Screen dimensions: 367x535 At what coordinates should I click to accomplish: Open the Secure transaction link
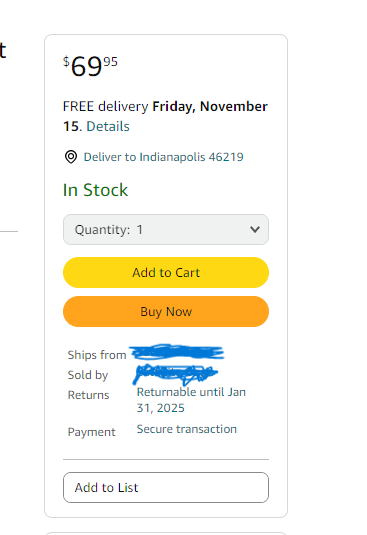pyautogui.click(x=187, y=429)
